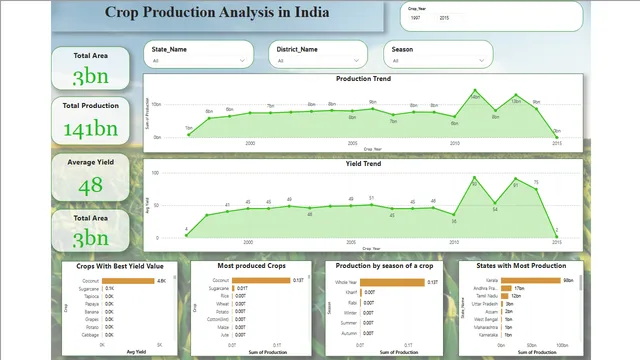Screen dimensions: 640x360
Task: Click scrollbar in Crops With Best Yield Value chart
Action: pyautogui.click(x=175, y=277)
